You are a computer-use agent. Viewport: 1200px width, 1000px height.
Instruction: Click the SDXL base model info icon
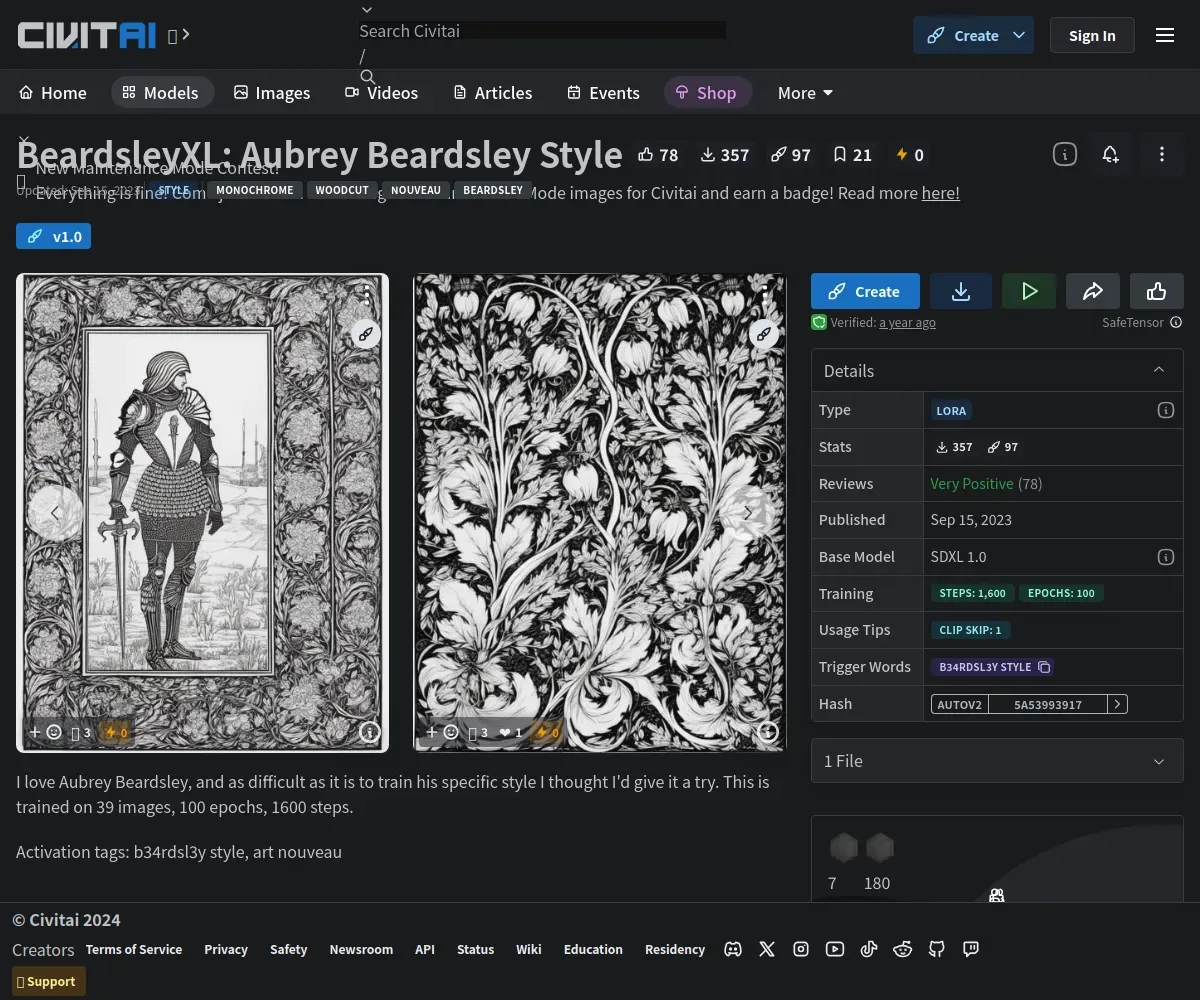[x=1165, y=557]
